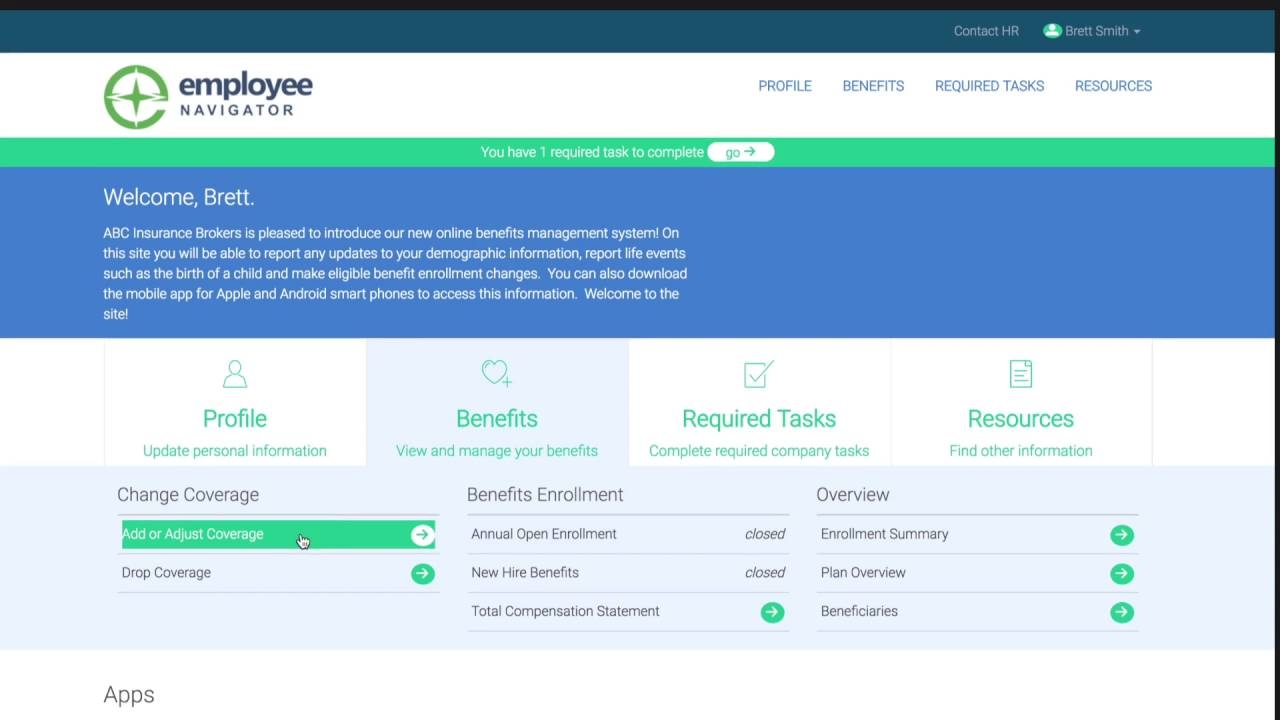Select the Benefits heart icon

coord(496,373)
